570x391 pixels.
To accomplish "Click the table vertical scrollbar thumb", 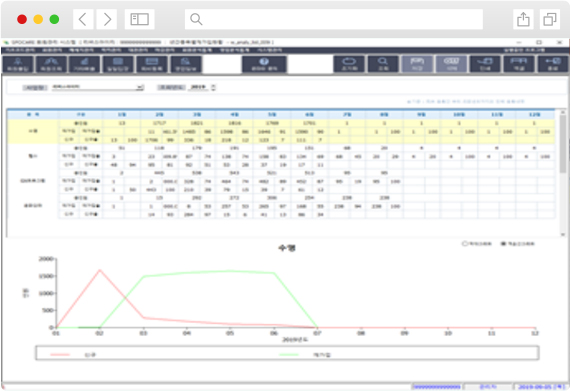I will click(x=563, y=144).
